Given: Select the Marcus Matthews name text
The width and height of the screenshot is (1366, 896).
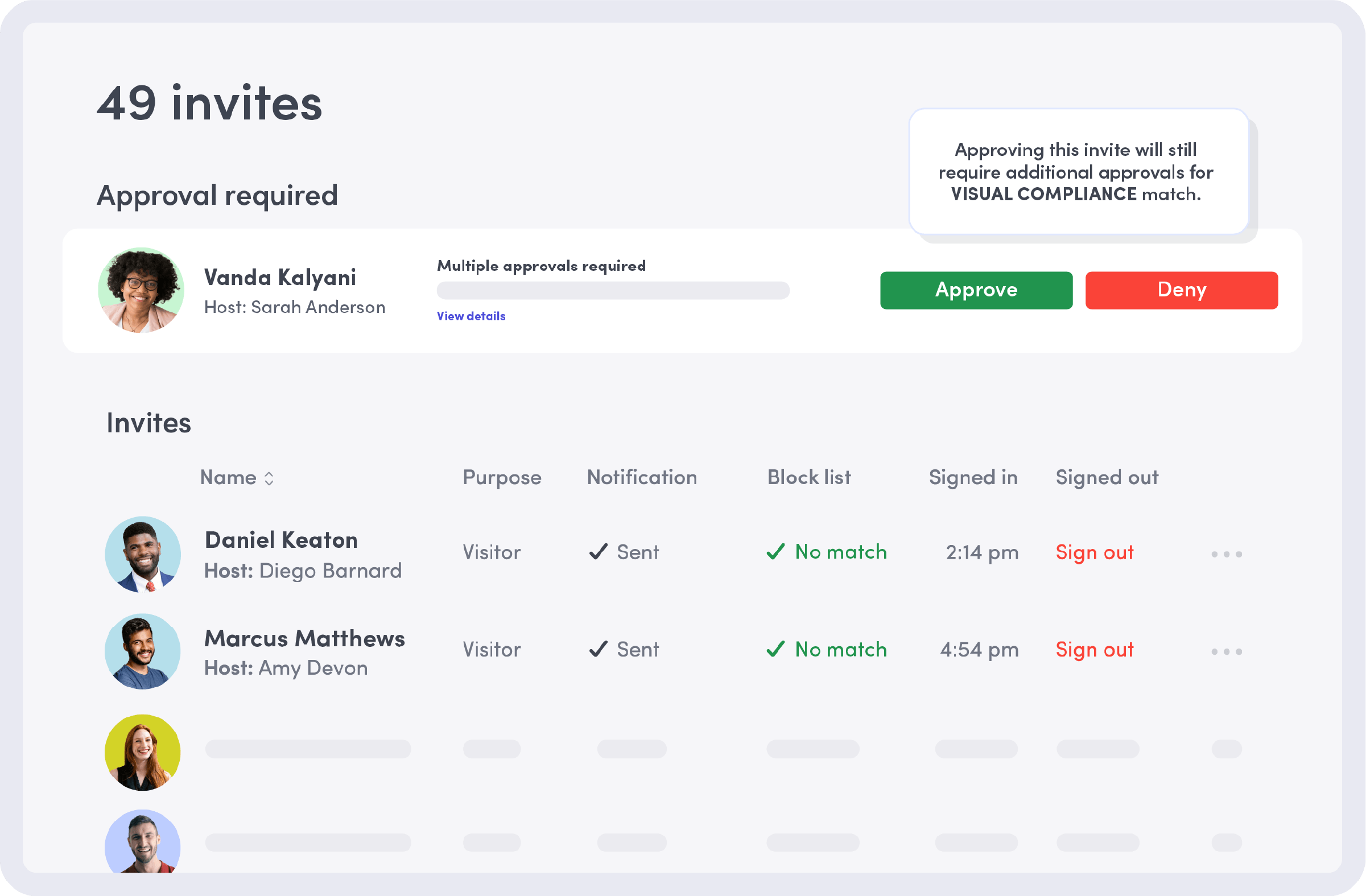Looking at the screenshot, I should pyautogui.click(x=305, y=639).
